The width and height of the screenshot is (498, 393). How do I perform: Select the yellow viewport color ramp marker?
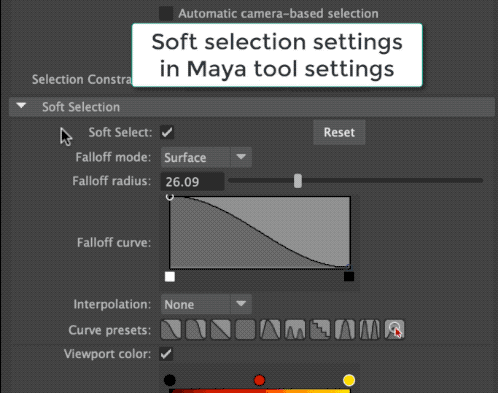(349, 380)
